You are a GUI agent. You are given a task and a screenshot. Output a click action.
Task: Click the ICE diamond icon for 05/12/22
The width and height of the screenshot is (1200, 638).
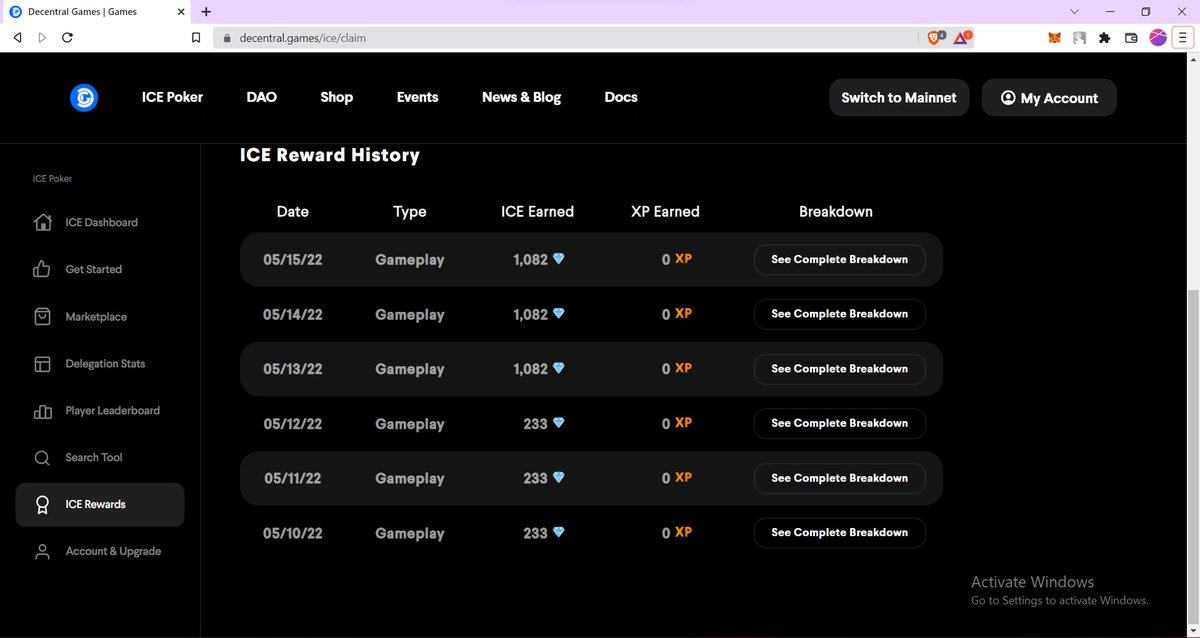(x=559, y=423)
